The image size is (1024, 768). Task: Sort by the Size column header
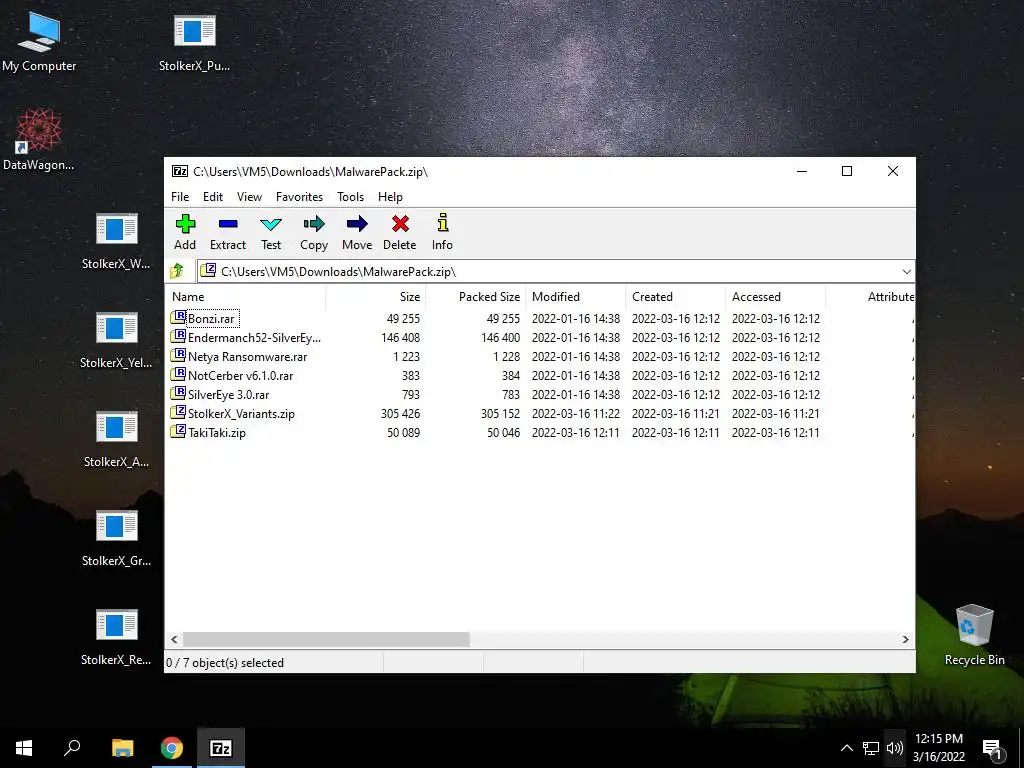[376, 296]
